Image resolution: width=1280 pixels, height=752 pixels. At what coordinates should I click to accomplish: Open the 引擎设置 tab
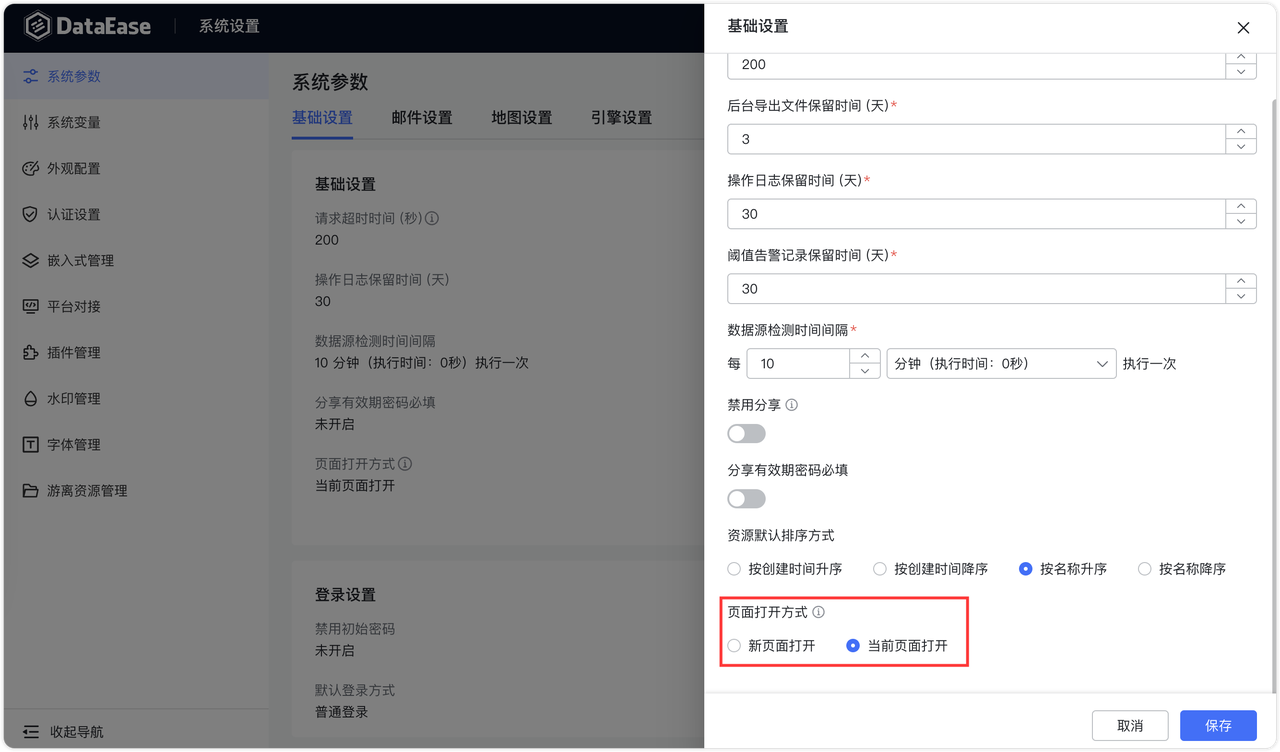coord(620,117)
